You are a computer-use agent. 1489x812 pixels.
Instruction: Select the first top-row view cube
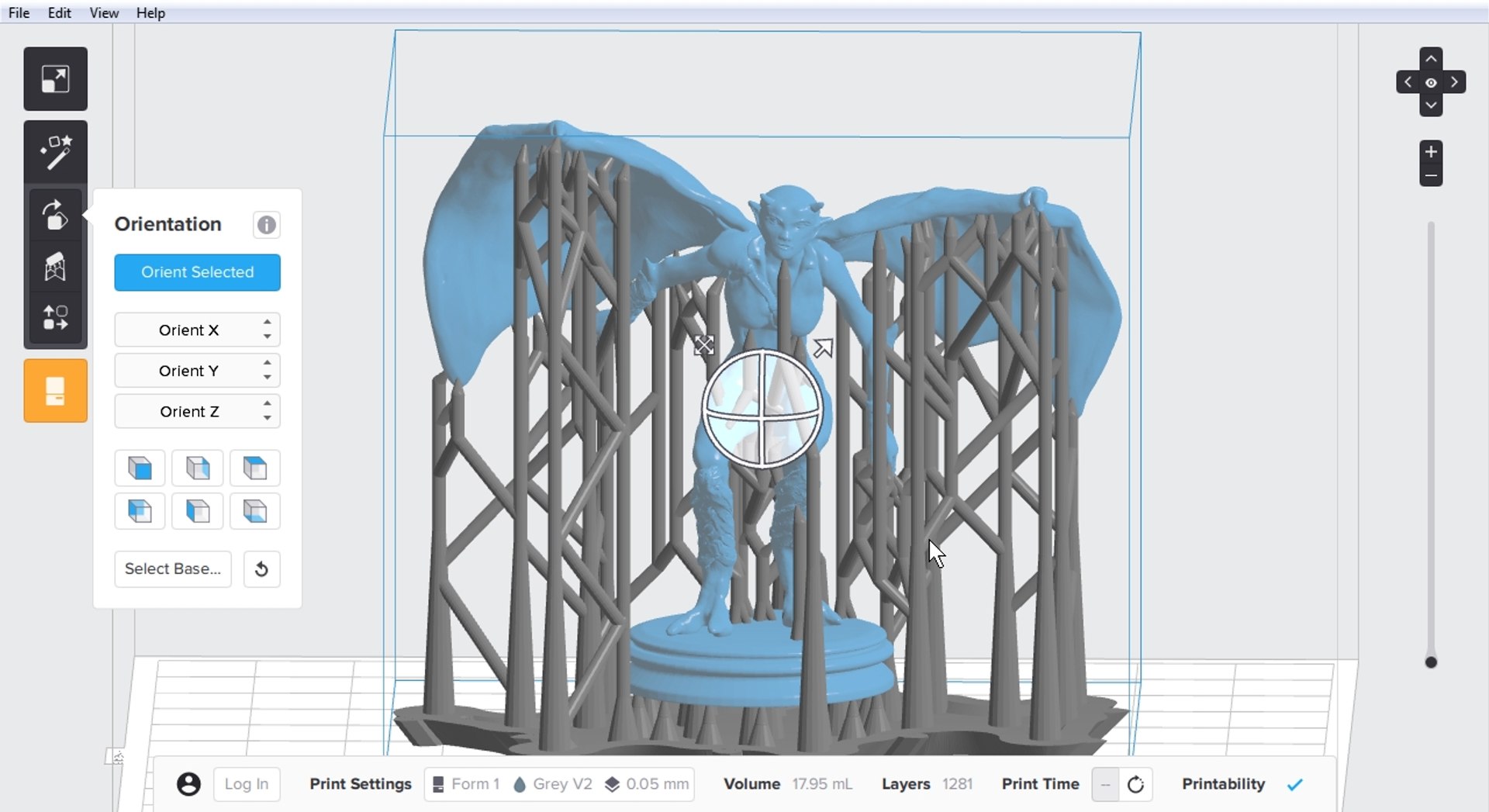coord(140,468)
